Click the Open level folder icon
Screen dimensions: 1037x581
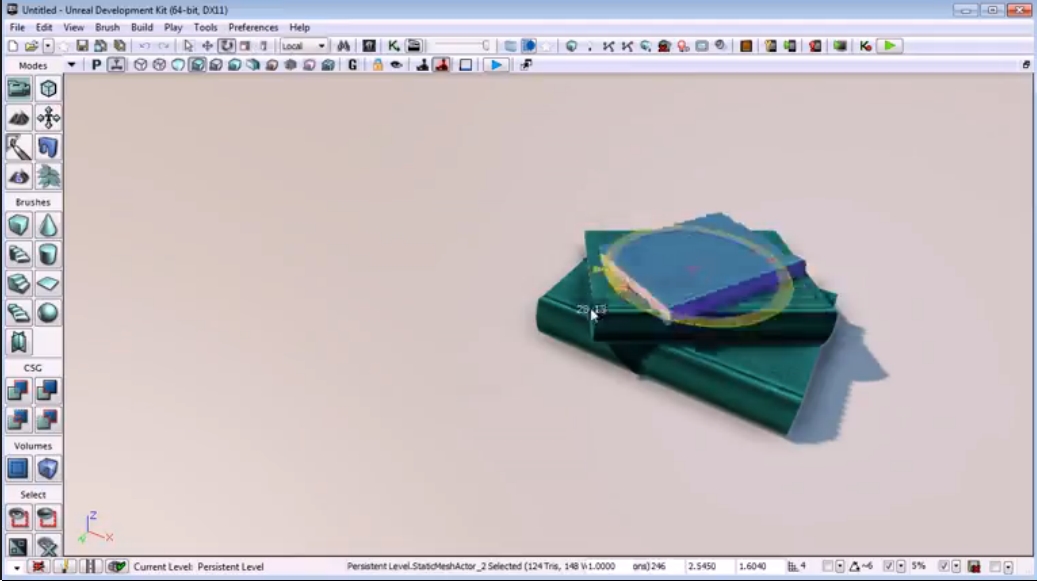point(31,46)
